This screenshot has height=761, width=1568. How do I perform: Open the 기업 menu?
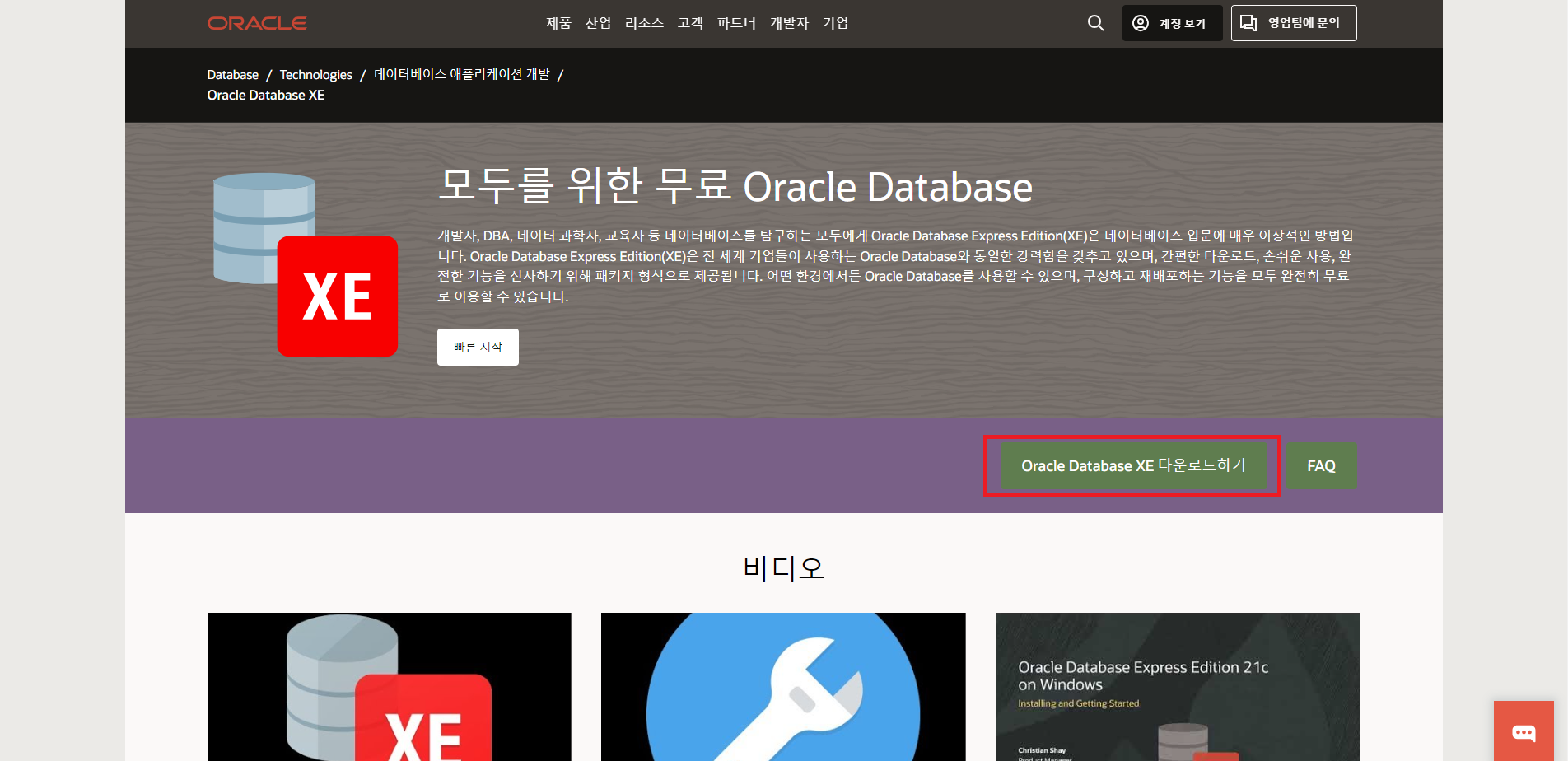[835, 23]
